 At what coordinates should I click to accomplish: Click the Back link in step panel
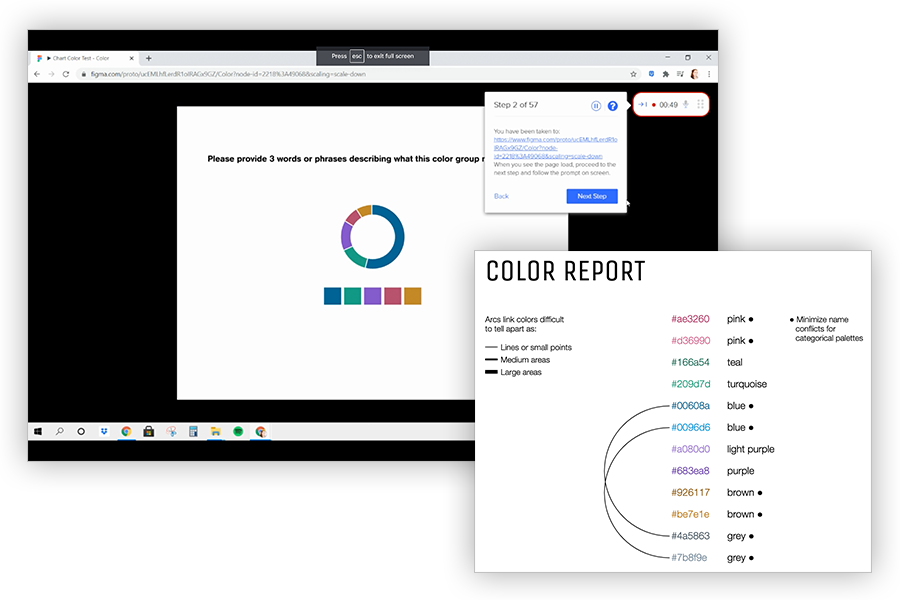[x=501, y=196]
